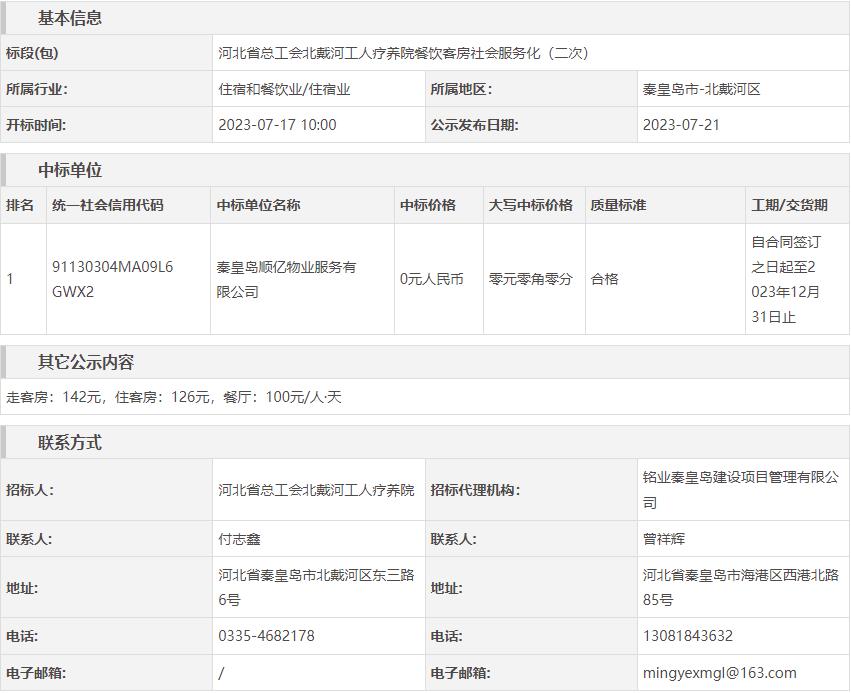
Task: Click the 统一社会信用代码 column header
Action: [x=107, y=205]
